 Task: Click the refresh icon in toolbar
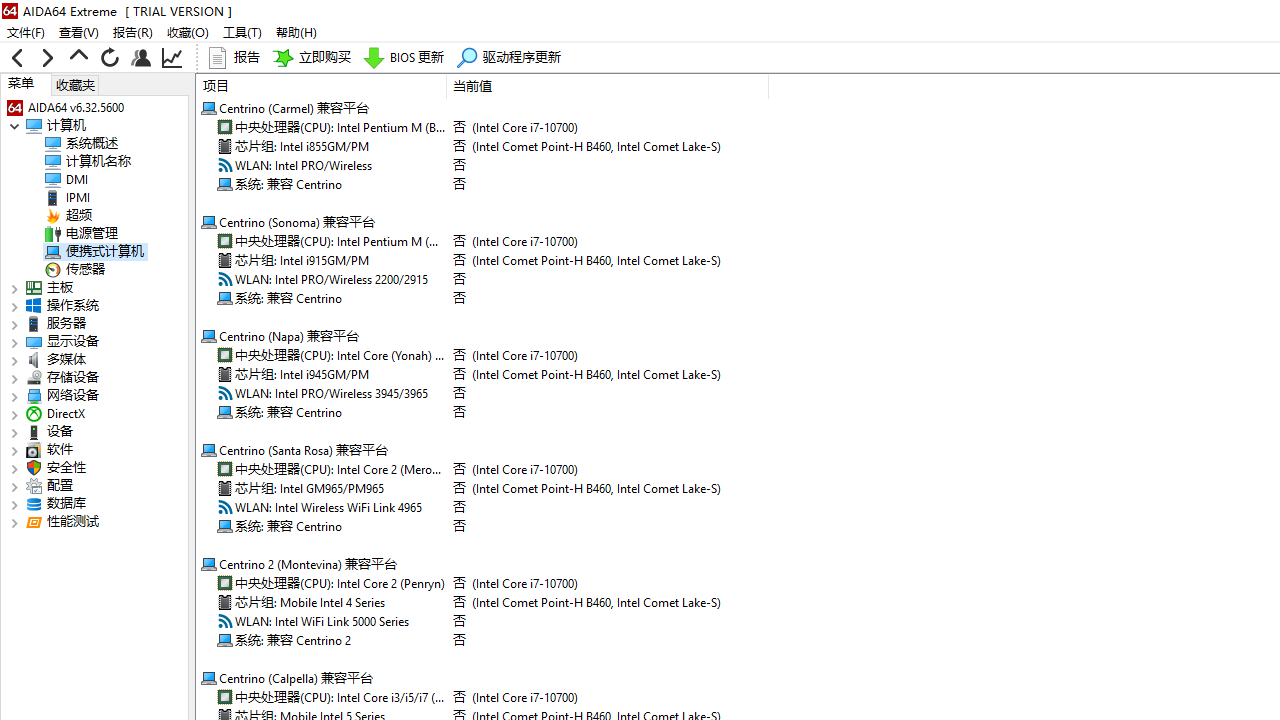pyautogui.click(x=109, y=58)
